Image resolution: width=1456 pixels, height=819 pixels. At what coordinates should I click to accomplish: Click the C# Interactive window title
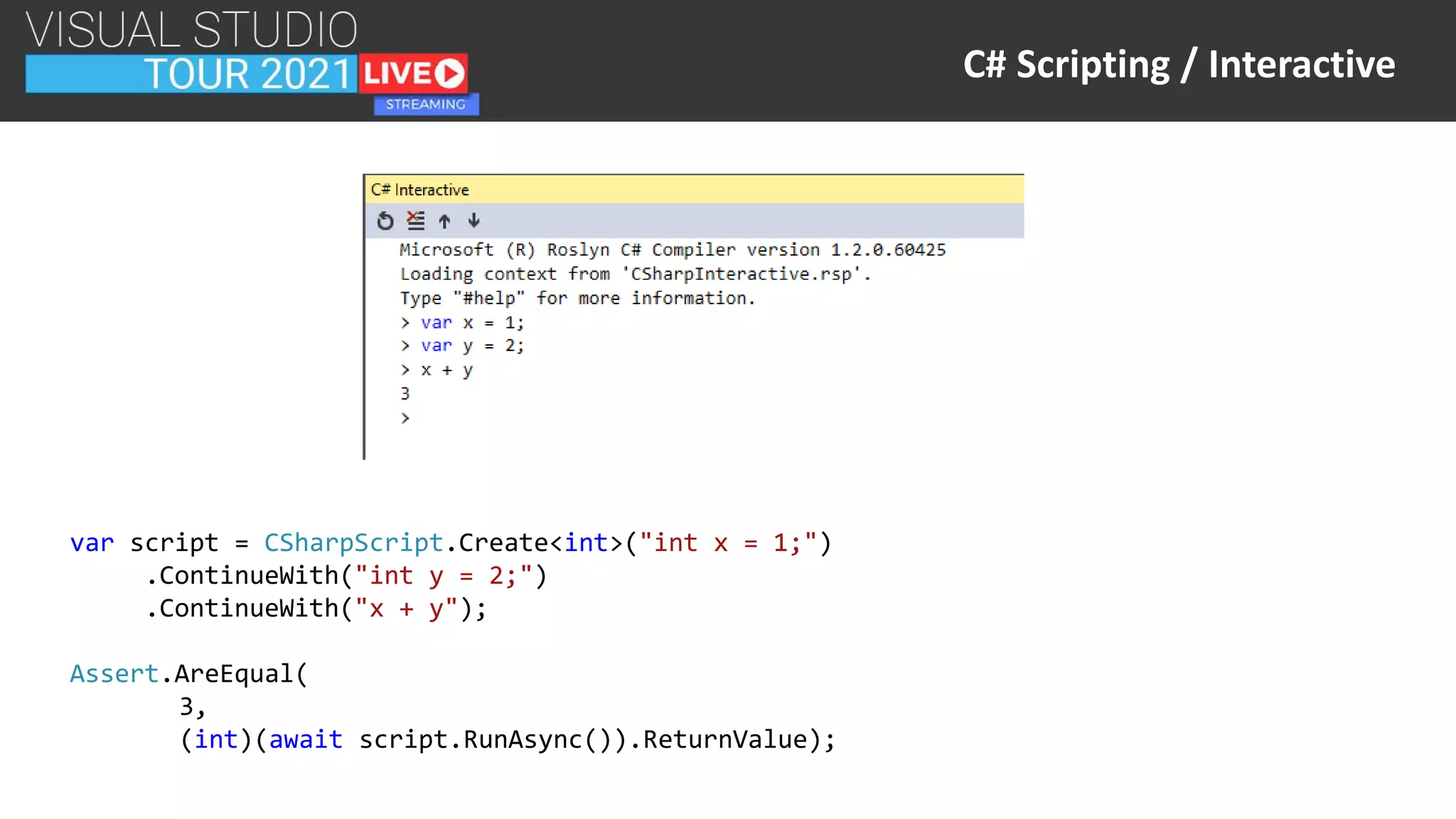[419, 190]
